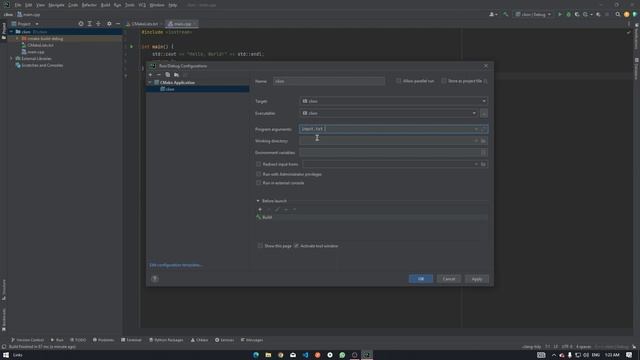Enable Redirect input from checkbox
Viewport: 640px width, 360px height.
[258, 164]
